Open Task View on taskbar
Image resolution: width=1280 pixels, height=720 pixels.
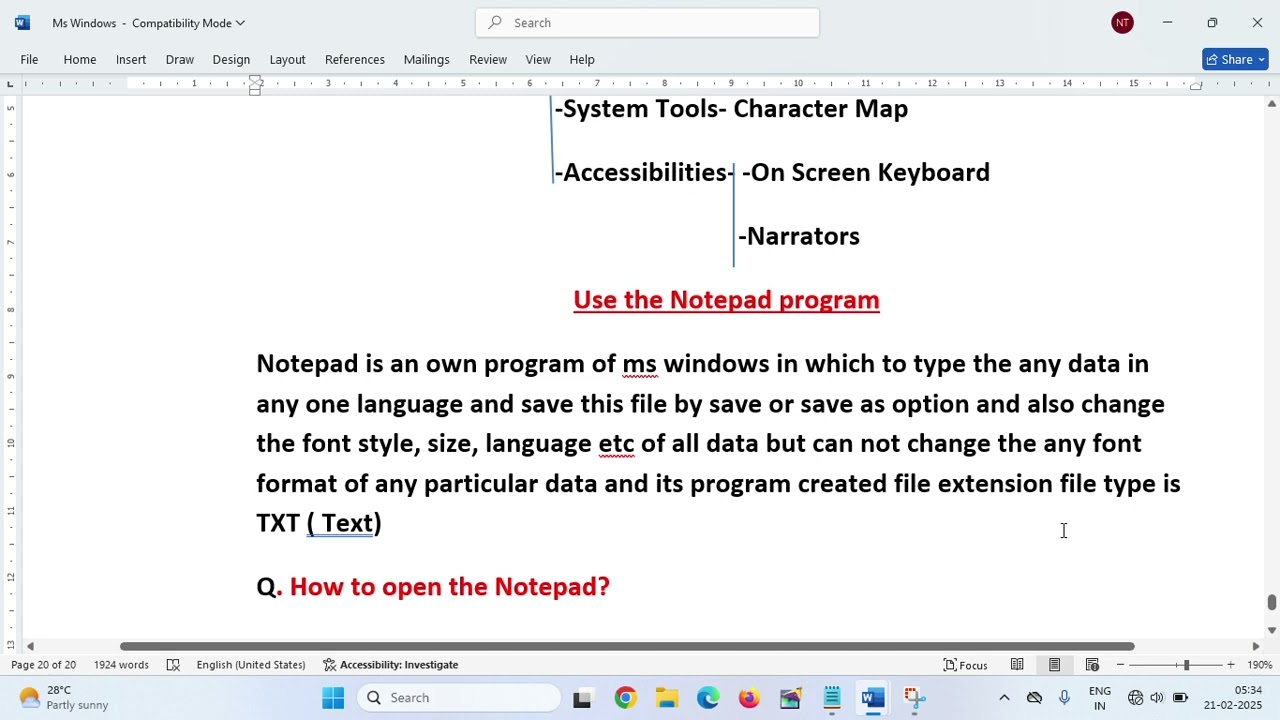click(x=582, y=698)
